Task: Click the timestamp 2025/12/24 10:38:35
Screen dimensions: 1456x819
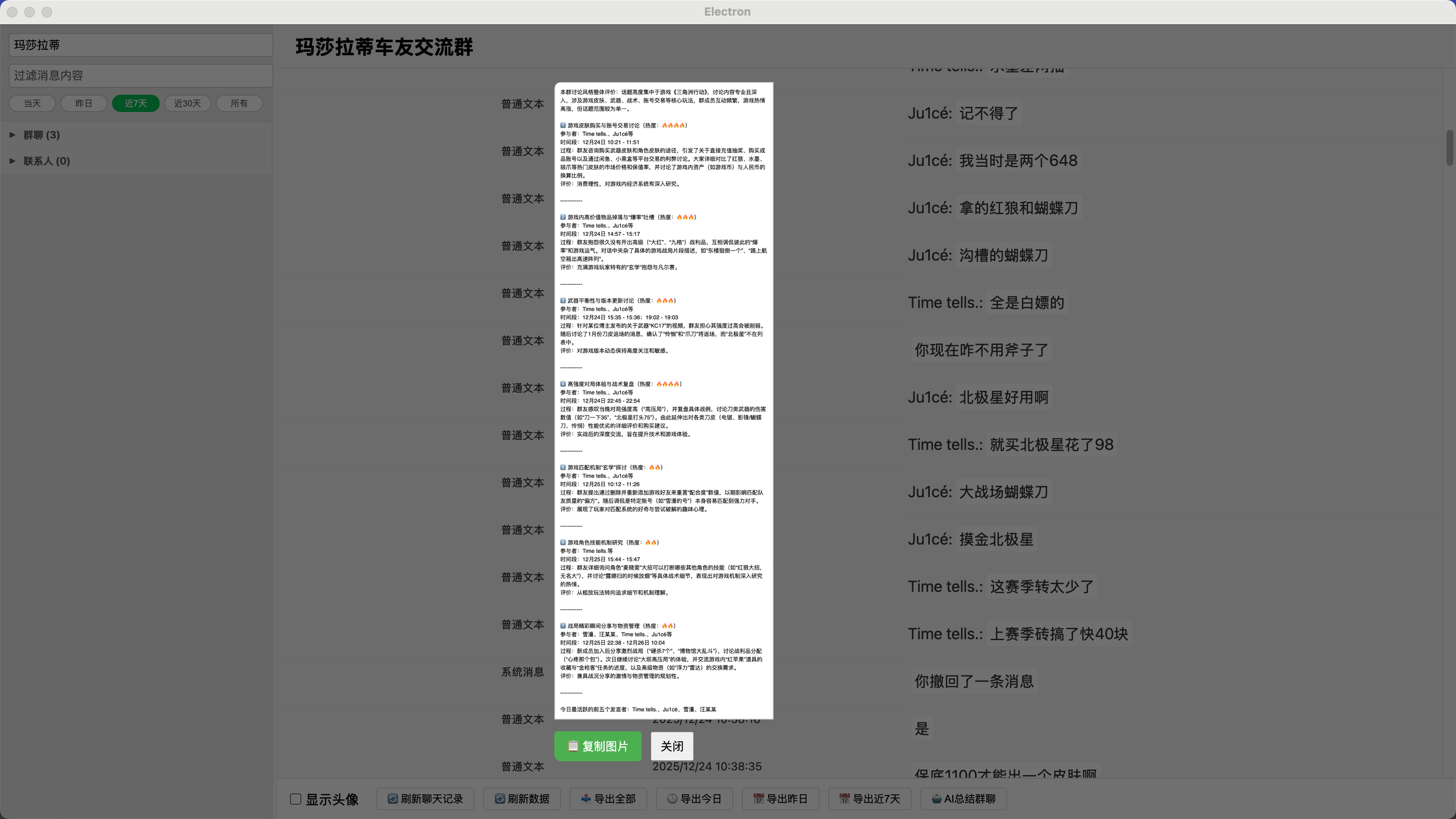Action: click(707, 766)
